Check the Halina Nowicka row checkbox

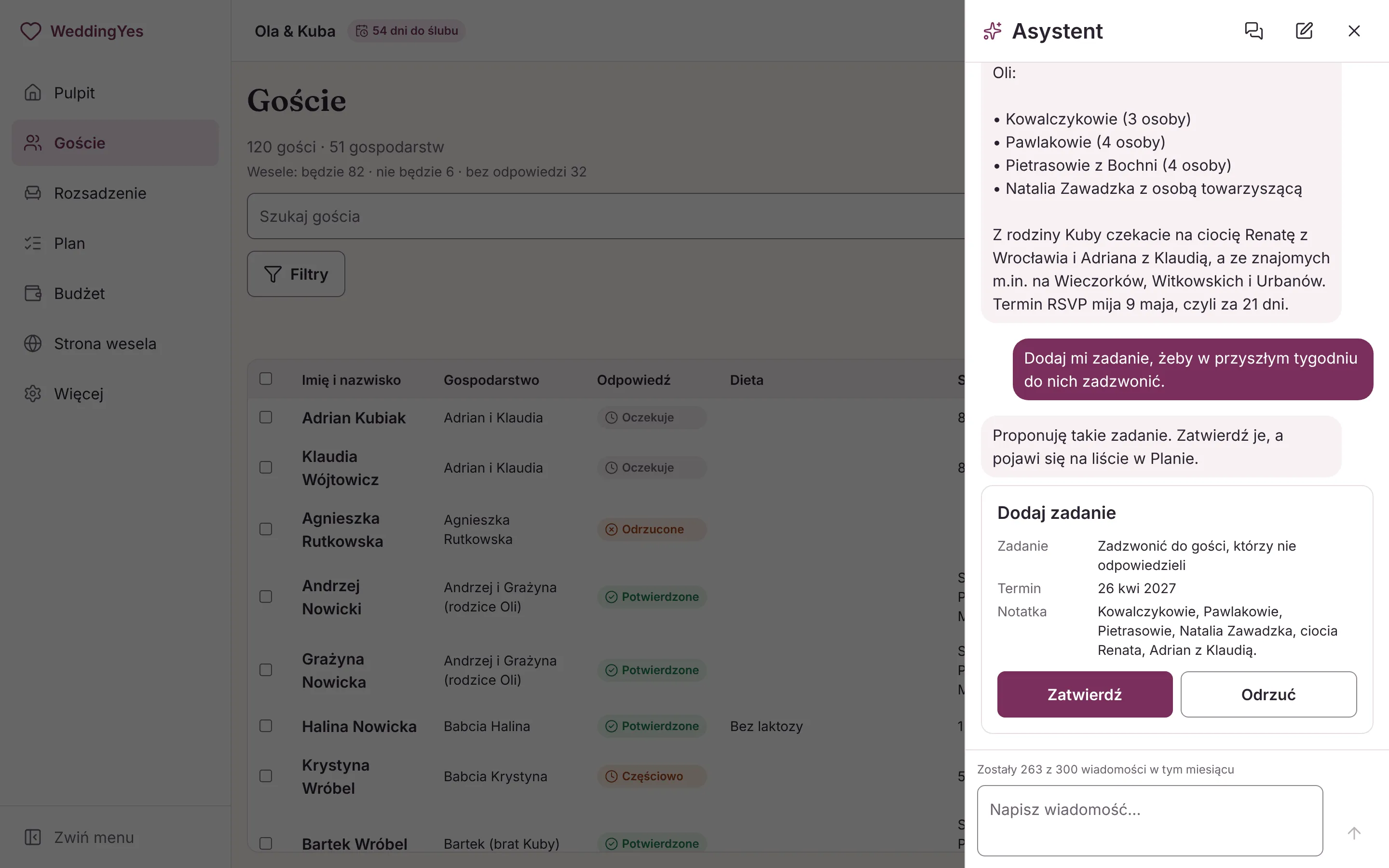(x=266, y=726)
